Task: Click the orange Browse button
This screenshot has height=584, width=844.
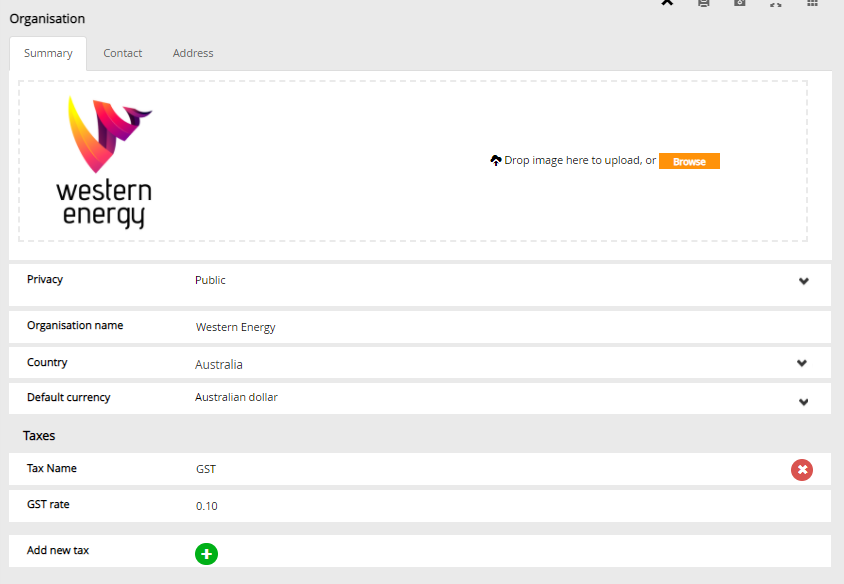Action: click(x=689, y=161)
